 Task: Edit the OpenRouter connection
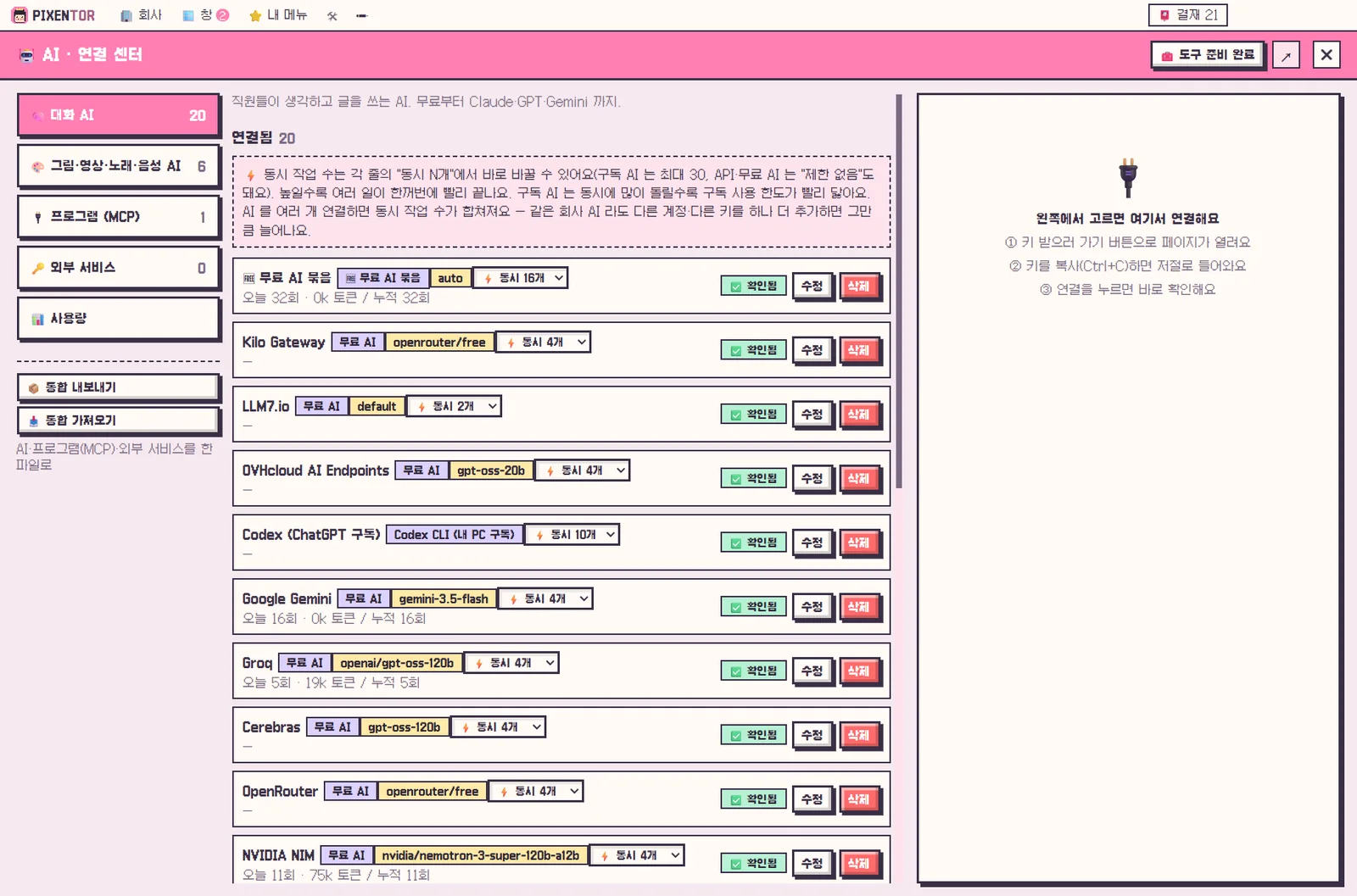coord(813,799)
